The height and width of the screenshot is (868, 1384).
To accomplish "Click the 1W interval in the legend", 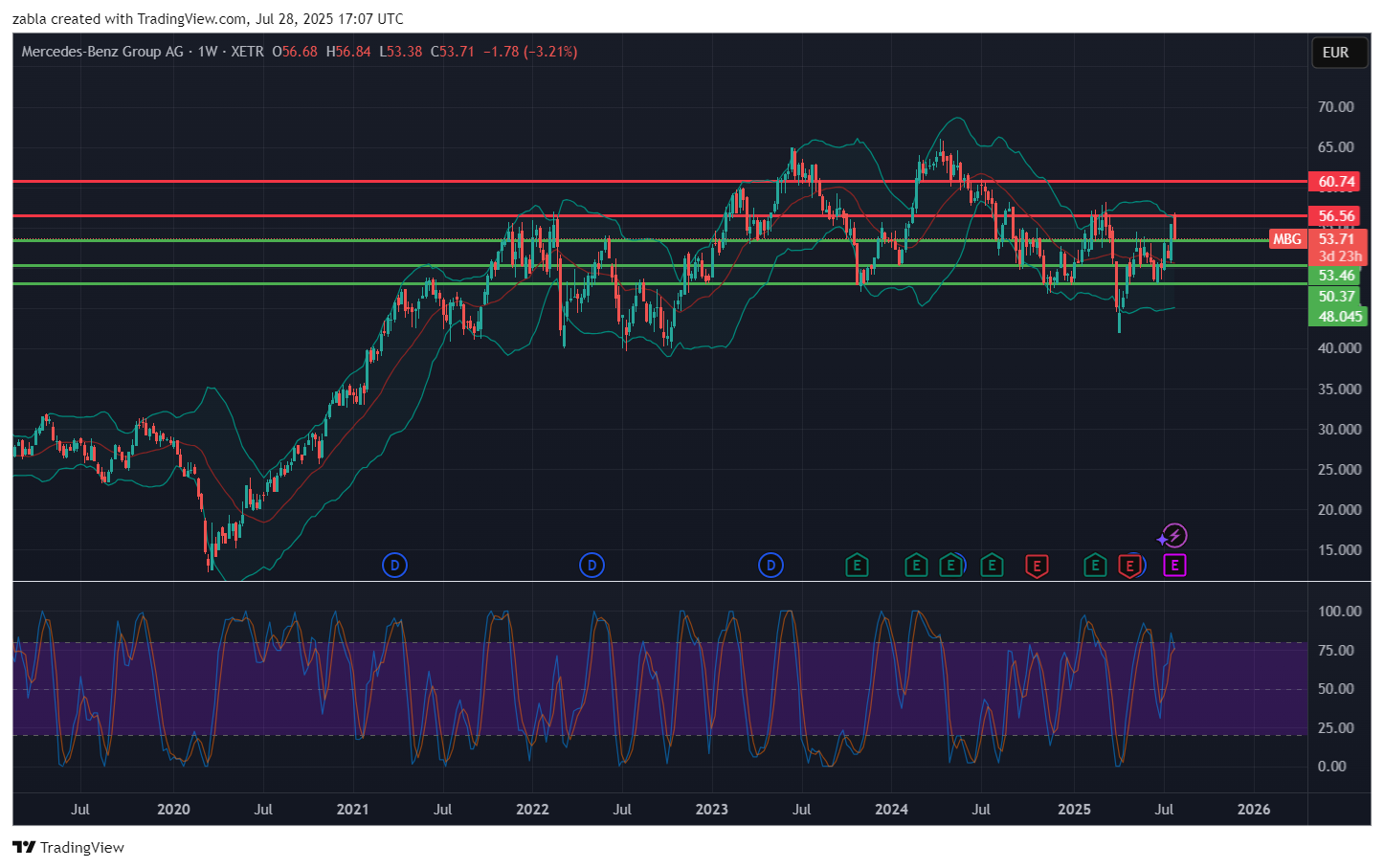I will click(208, 52).
